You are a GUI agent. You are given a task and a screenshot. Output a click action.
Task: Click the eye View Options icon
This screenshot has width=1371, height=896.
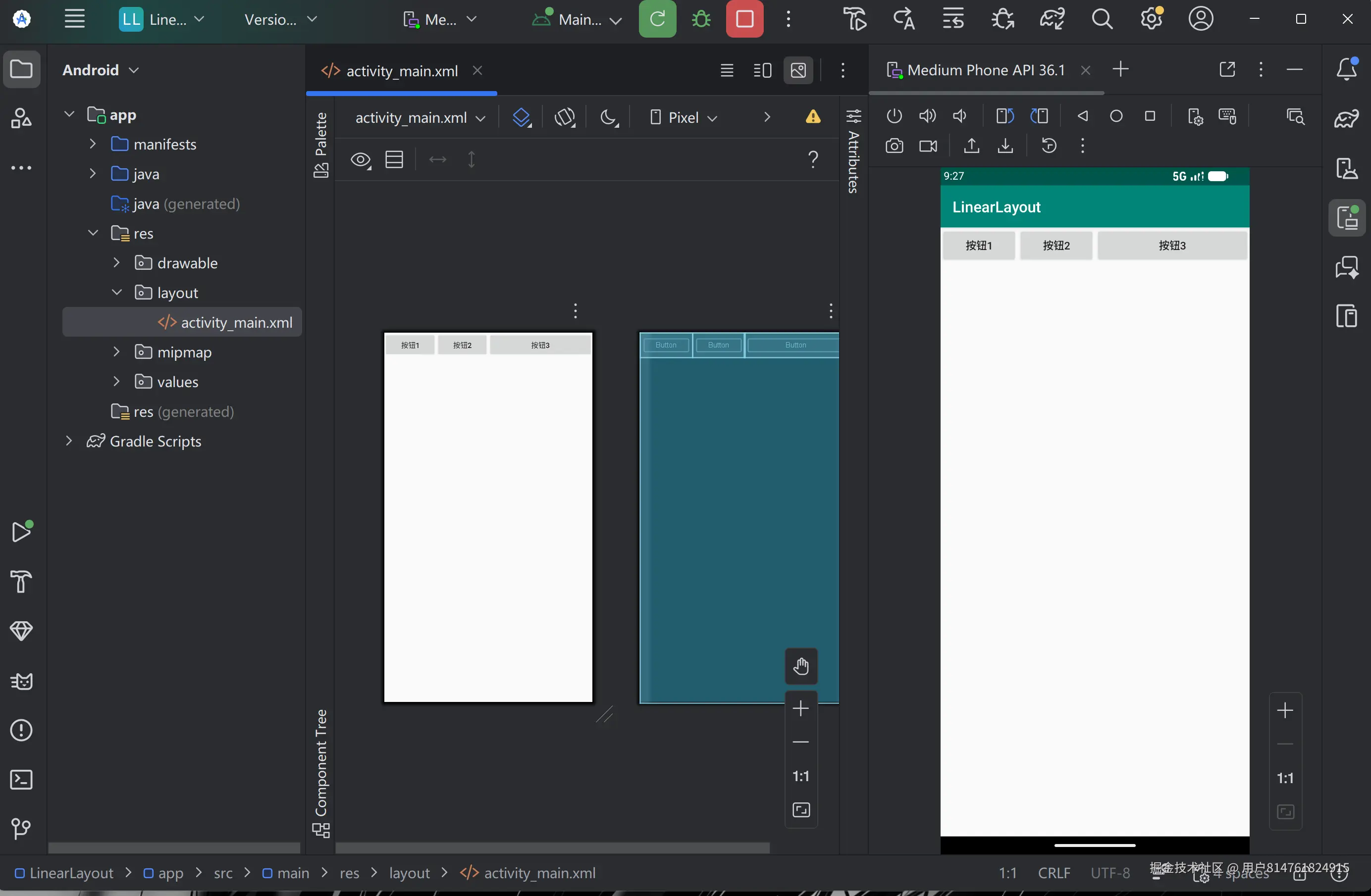pos(361,159)
